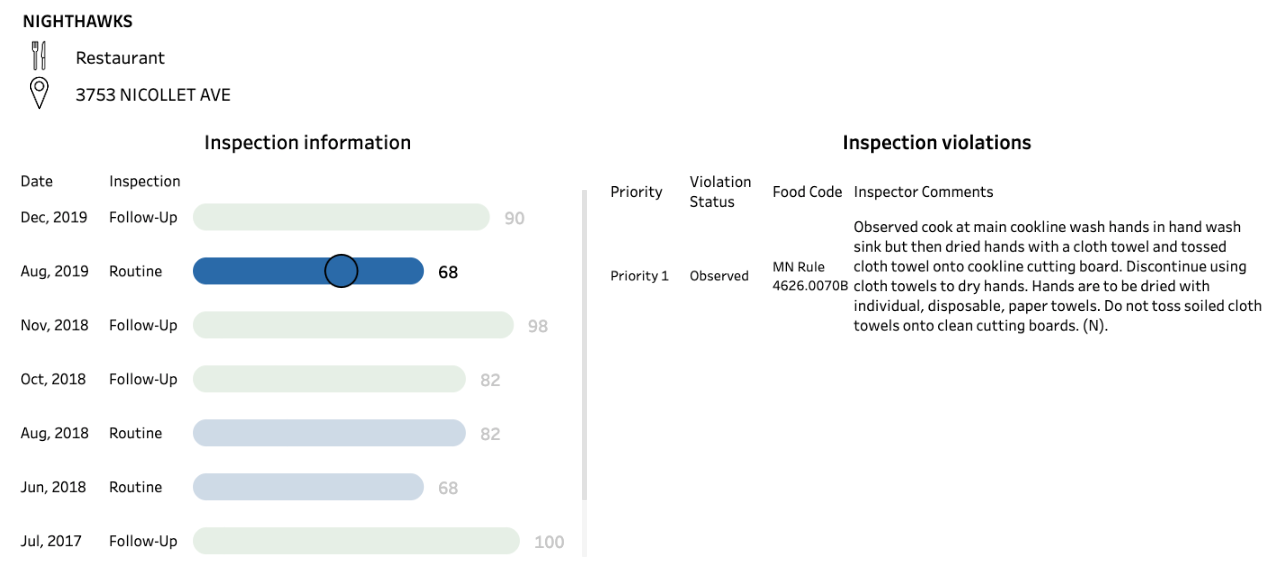Click the Date column header
This screenshot has width=1270, height=574.
coord(37,181)
